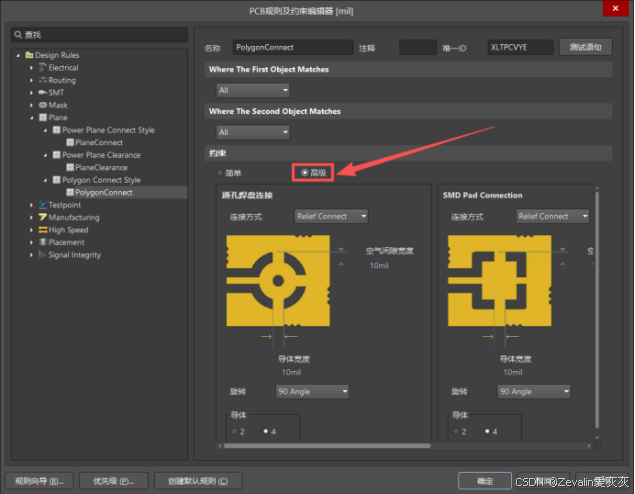Click the 规则向导 (R) button

point(39,481)
